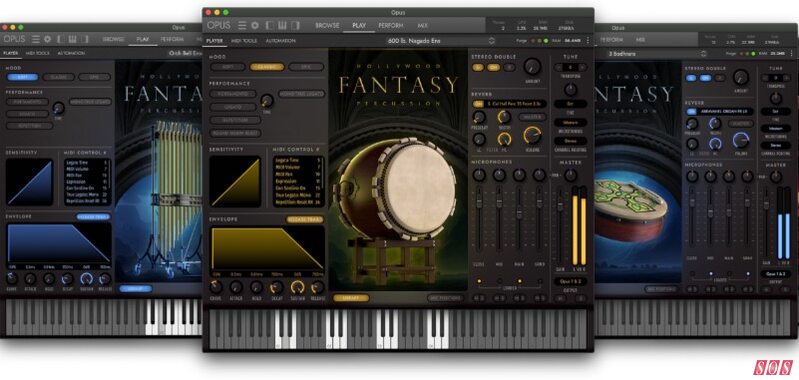Click the Mic Positions button in front window
The height and width of the screenshot is (380, 799).
pos(445,298)
